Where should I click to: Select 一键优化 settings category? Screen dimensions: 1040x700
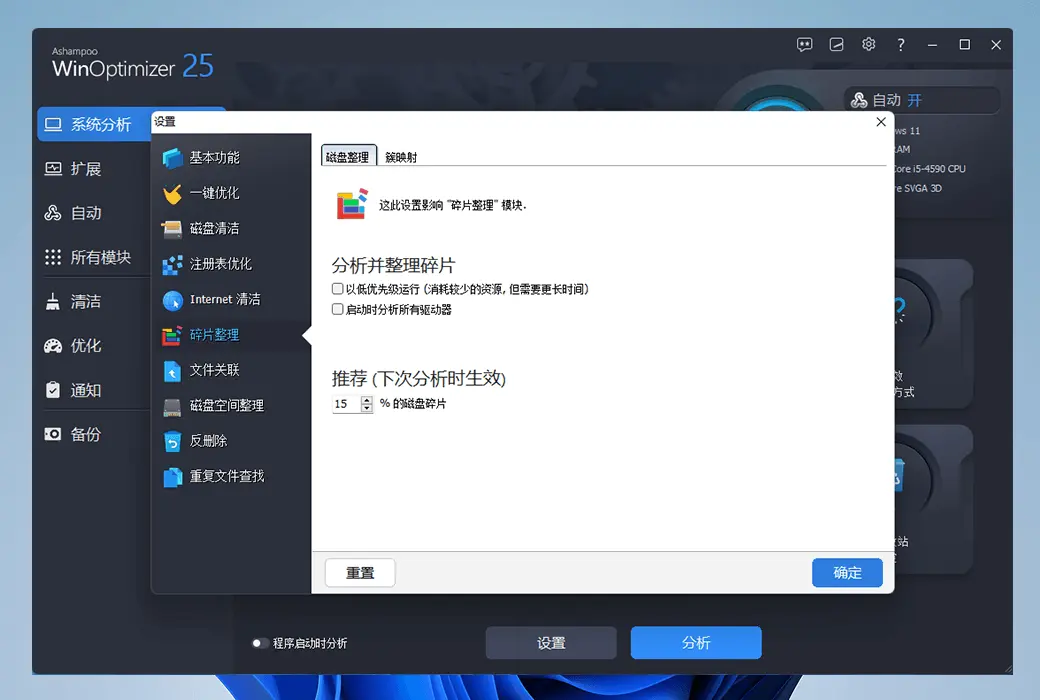(x=231, y=193)
